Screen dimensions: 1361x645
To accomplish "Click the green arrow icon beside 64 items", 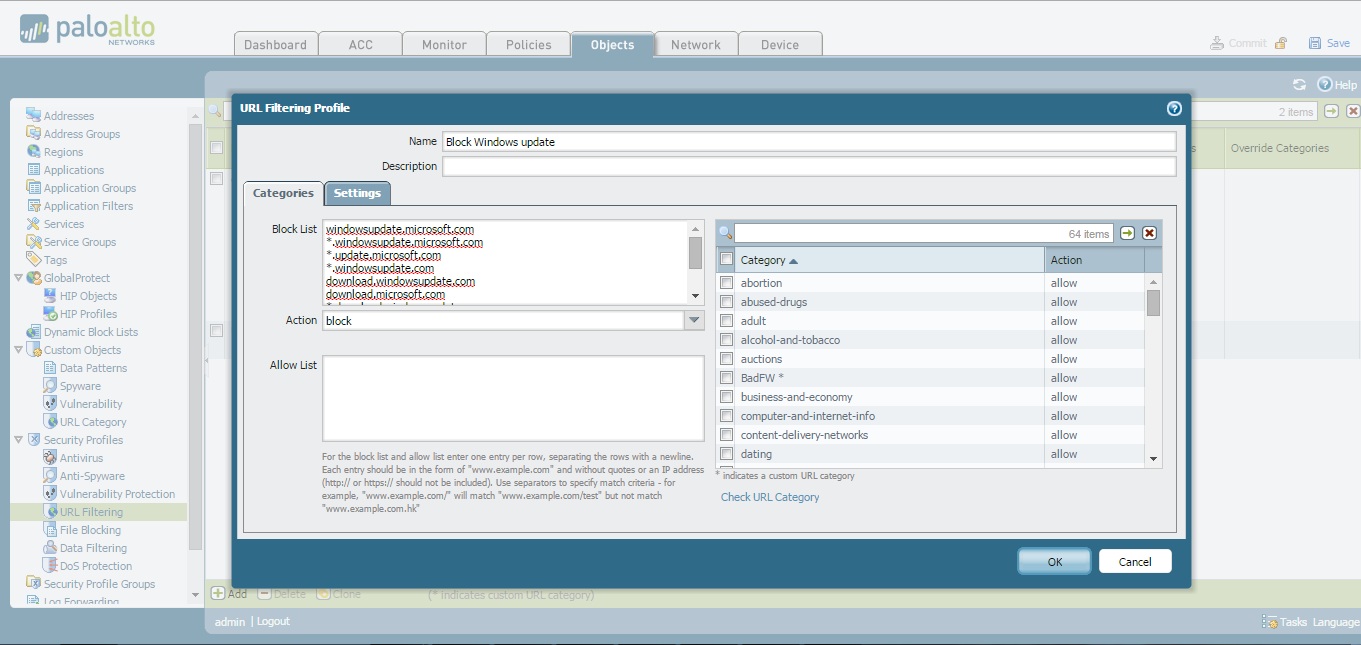I will click(1128, 233).
